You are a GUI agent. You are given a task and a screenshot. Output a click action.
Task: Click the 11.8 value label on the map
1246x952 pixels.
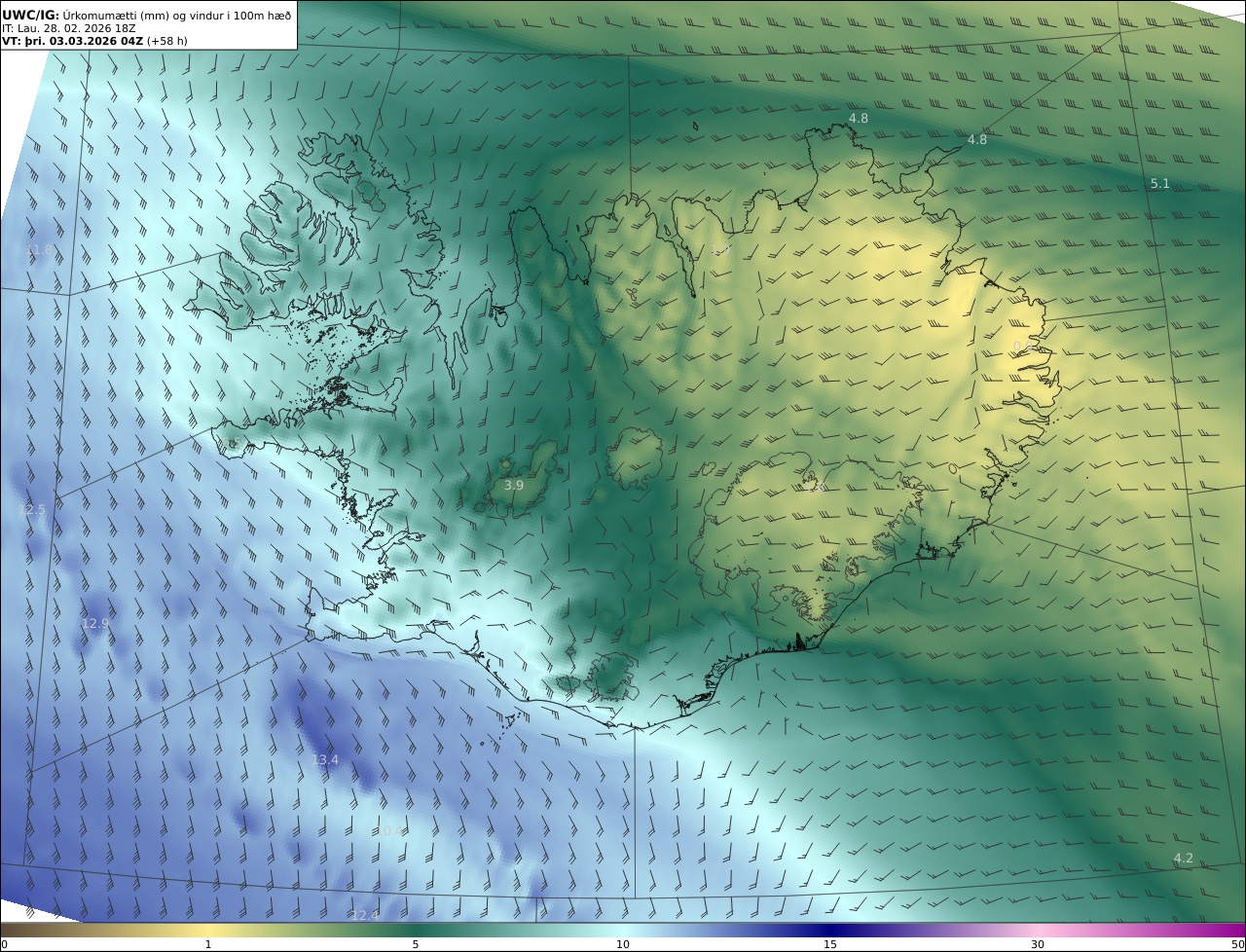39,250
